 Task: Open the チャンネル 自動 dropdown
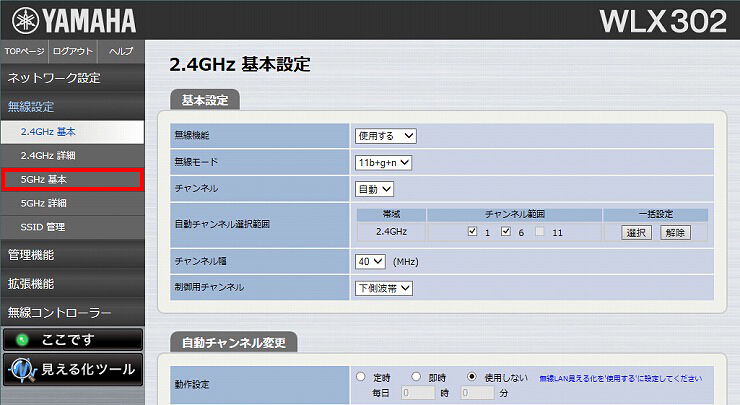click(374, 189)
